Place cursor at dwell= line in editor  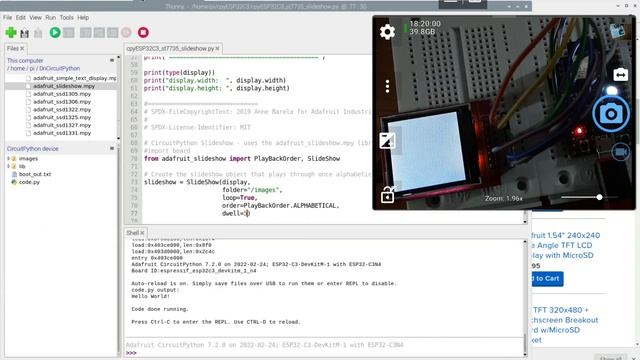click(x=236, y=213)
